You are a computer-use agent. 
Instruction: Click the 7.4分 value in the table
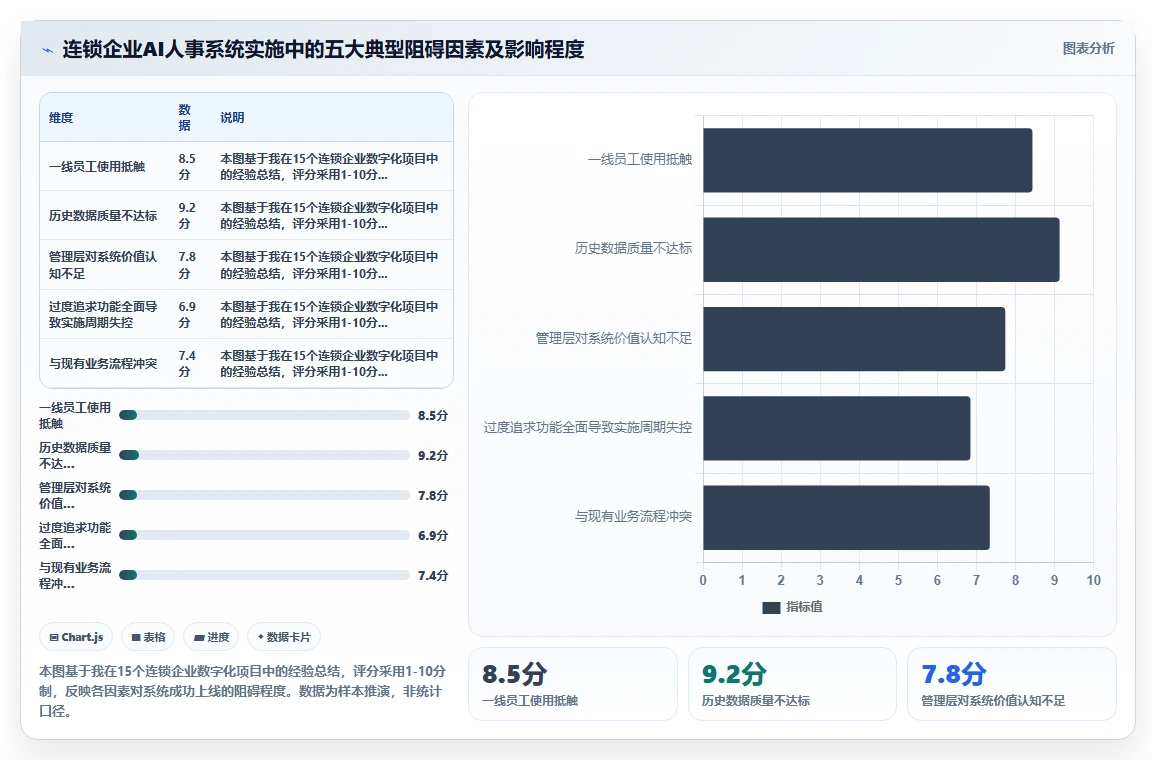[187, 363]
